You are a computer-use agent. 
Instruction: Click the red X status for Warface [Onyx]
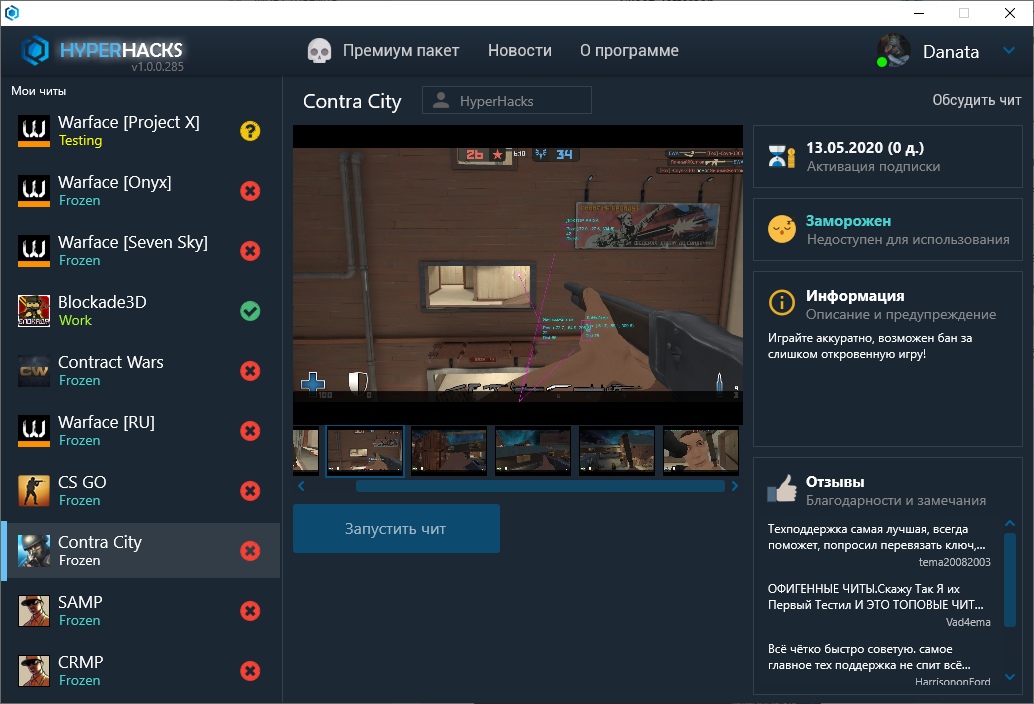250,191
